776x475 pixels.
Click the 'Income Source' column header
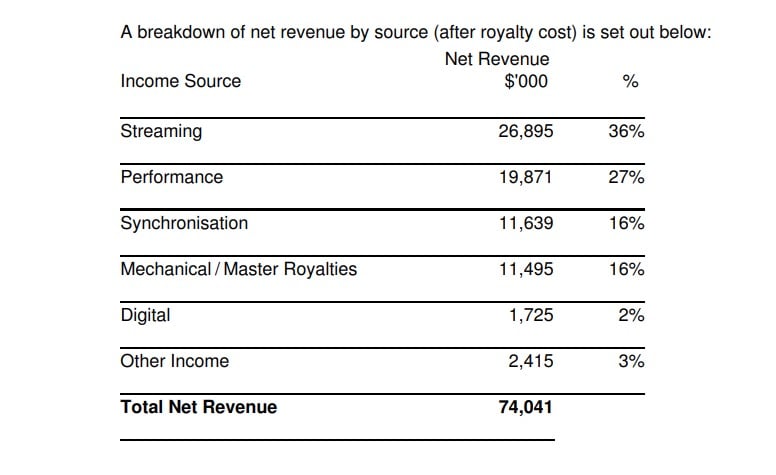pos(180,81)
